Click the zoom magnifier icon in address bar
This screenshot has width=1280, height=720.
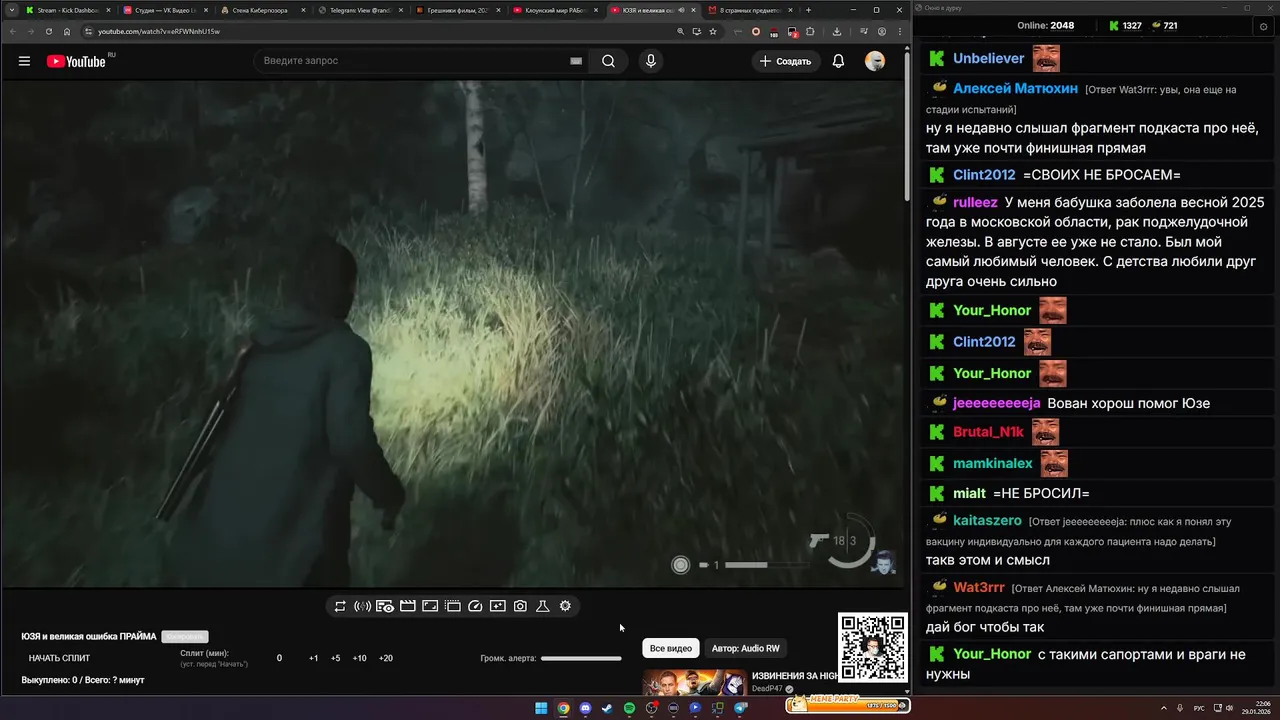tap(681, 31)
